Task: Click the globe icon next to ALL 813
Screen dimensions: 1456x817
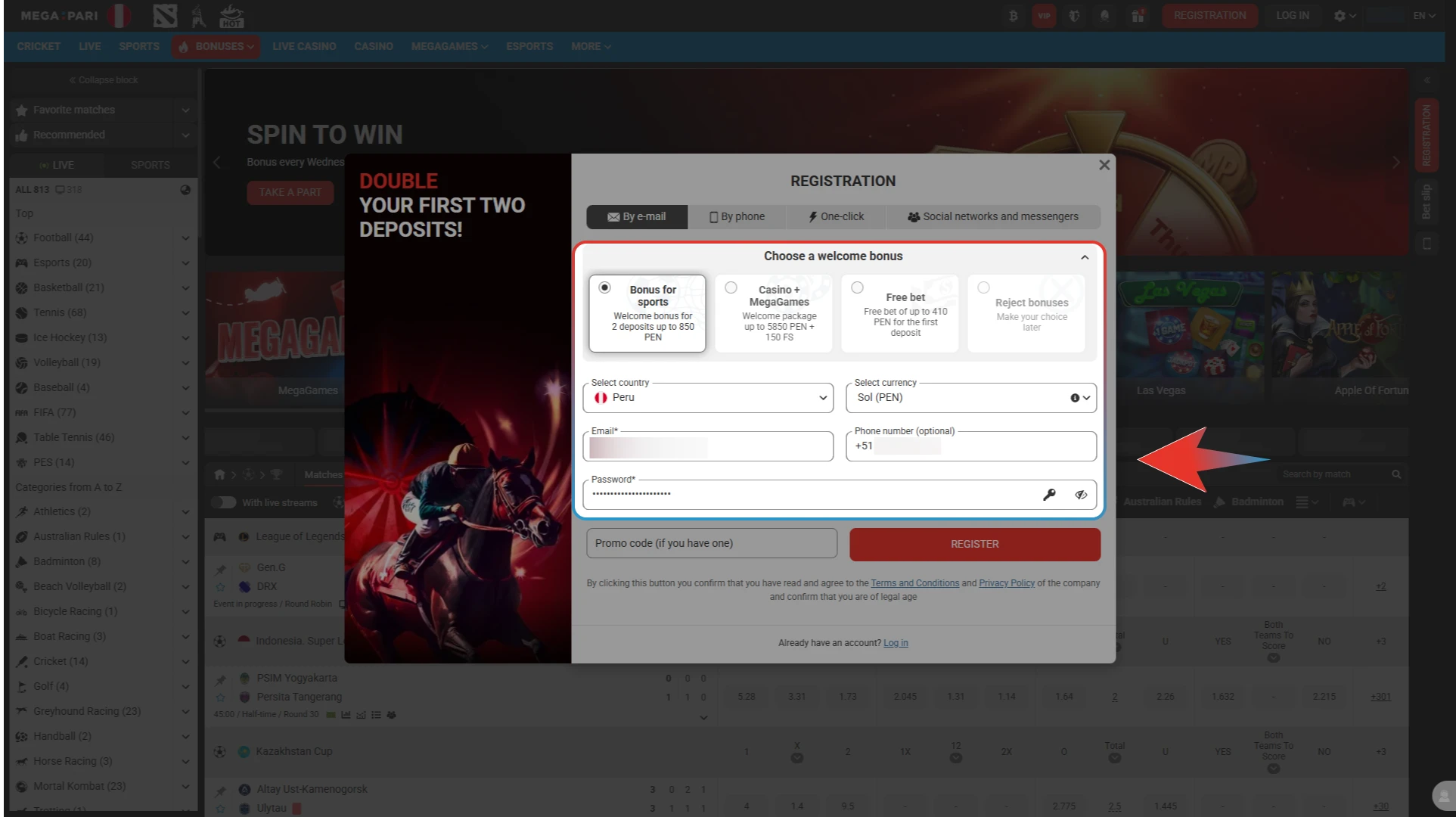Action: (185, 190)
